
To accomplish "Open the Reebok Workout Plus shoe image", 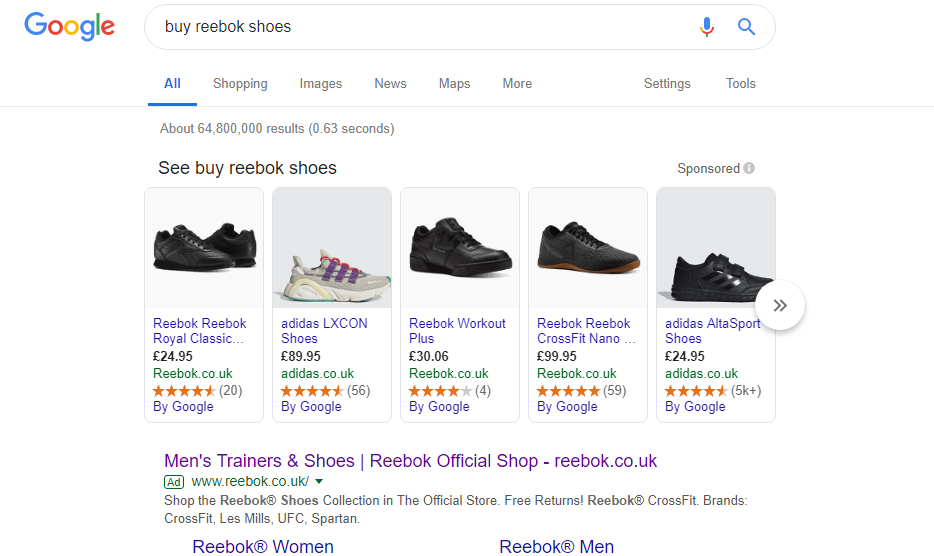I will coord(460,248).
